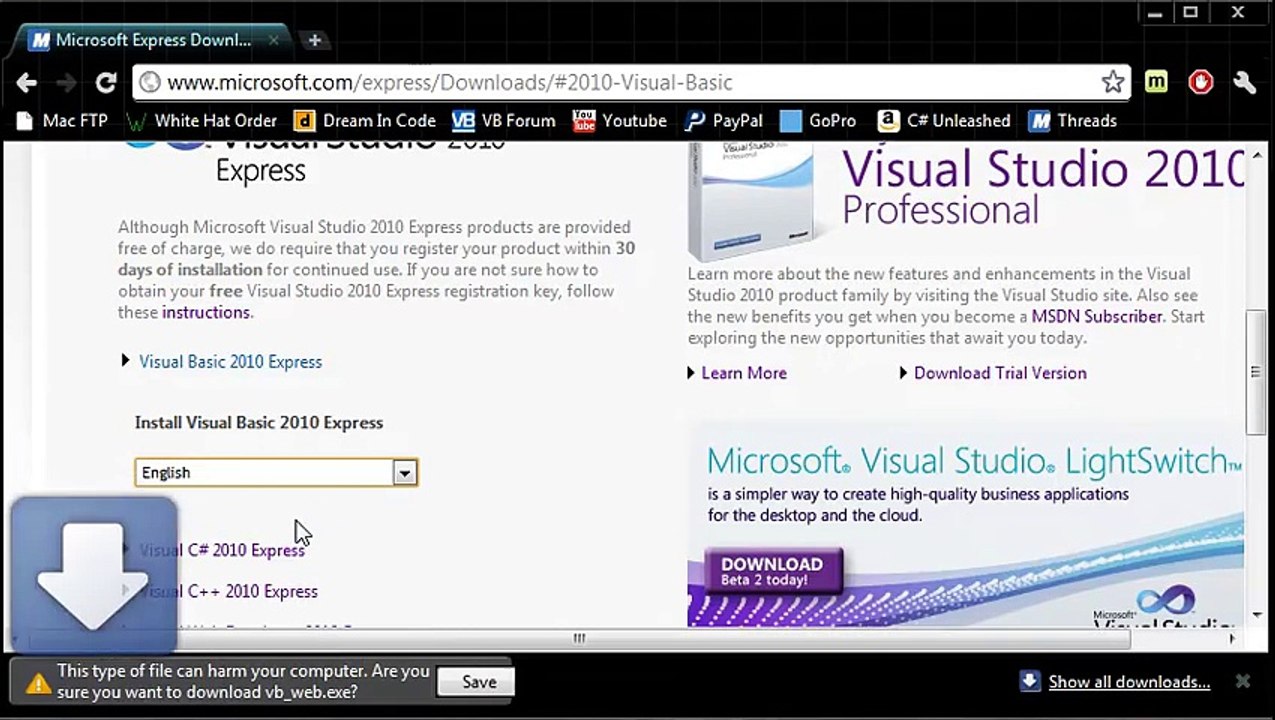Screen dimensions: 1275x720
Task: Click the MSDN Subscriber link
Action: pos(1097,316)
